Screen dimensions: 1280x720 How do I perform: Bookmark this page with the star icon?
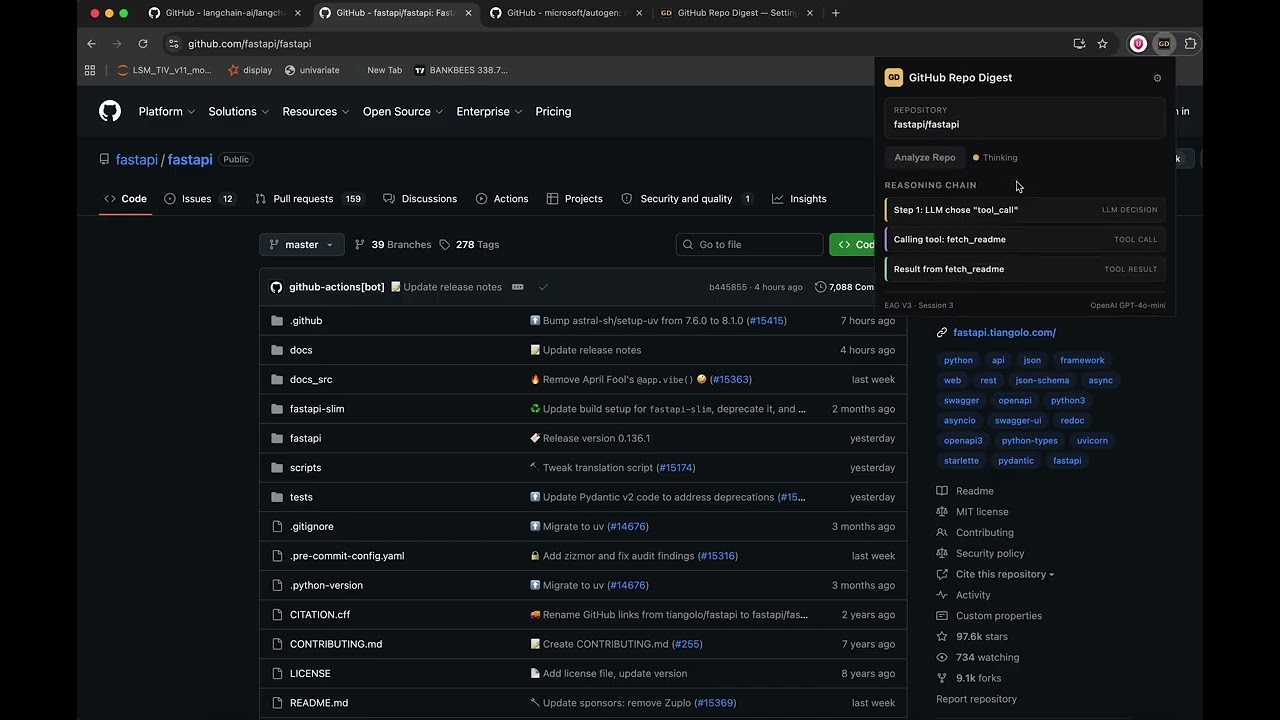click(x=1102, y=44)
